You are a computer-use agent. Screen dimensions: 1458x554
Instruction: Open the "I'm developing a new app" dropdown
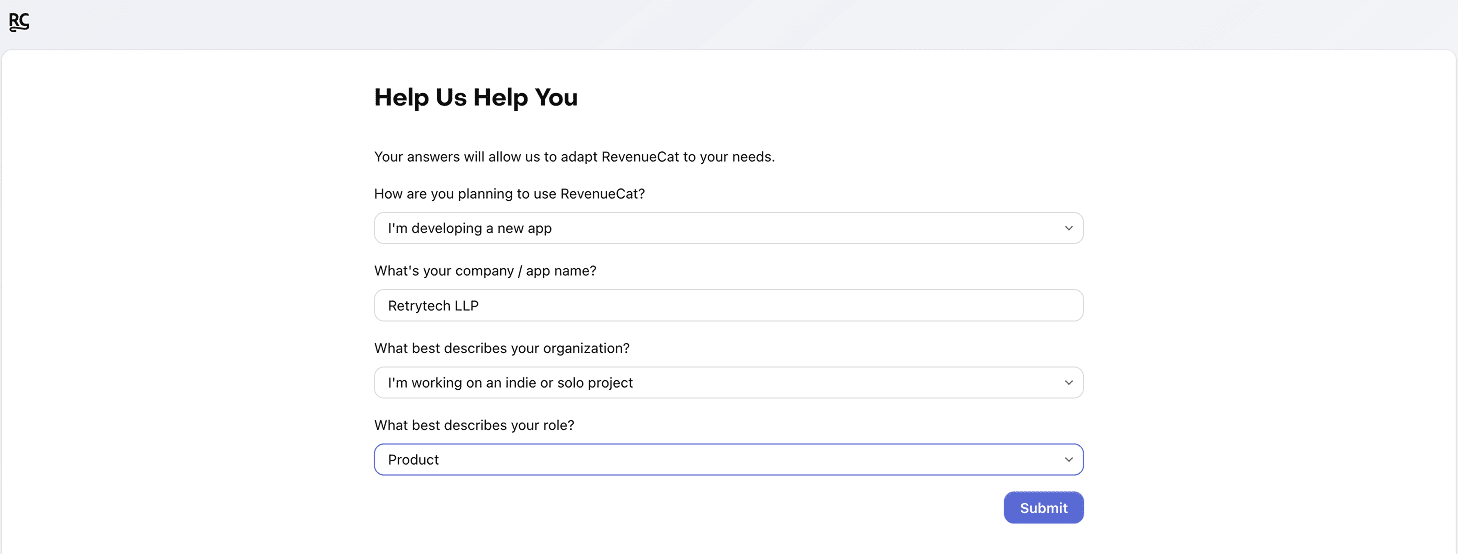click(x=728, y=228)
